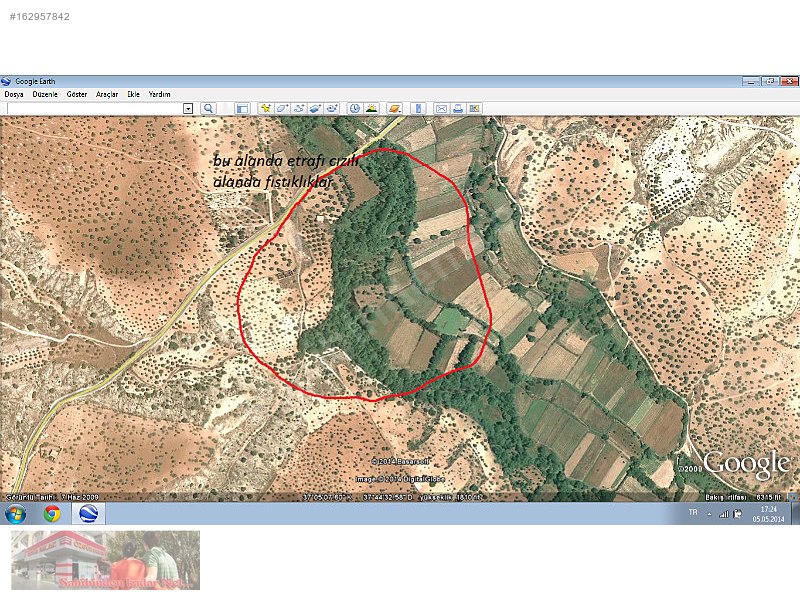Click in the search input field

[x=92, y=108]
